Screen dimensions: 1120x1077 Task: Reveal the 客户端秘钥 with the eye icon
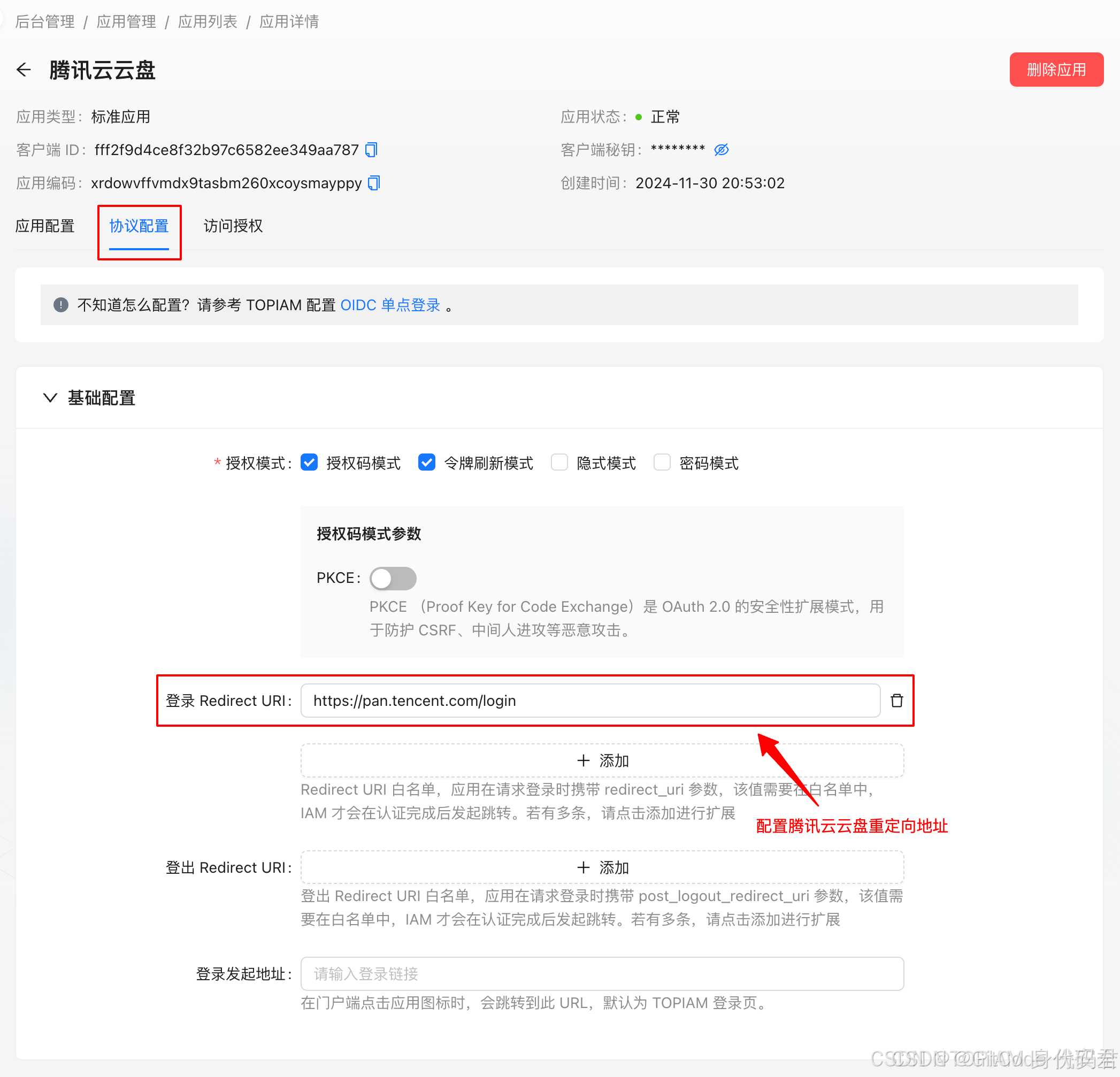[x=722, y=150]
